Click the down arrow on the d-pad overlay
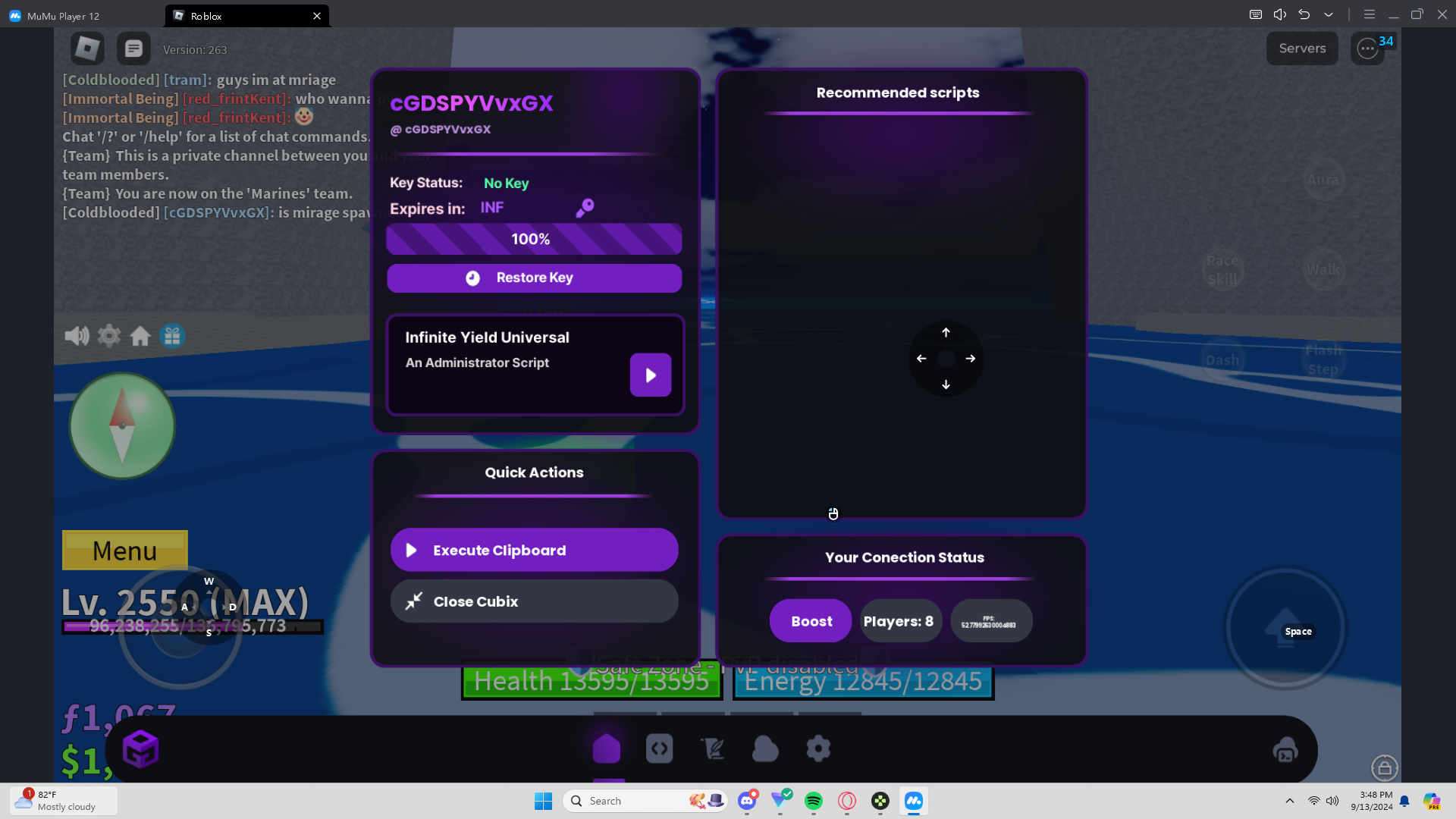This screenshot has height=819, width=1456. (946, 384)
